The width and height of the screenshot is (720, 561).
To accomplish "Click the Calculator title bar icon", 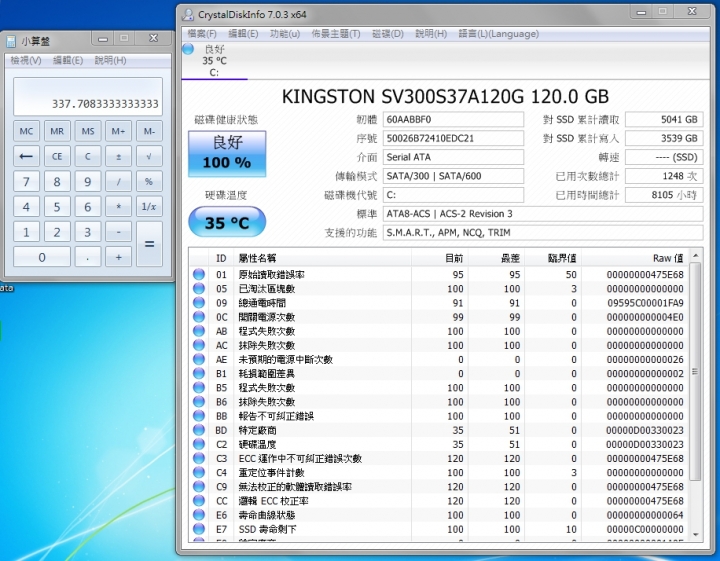I will (11, 42).
